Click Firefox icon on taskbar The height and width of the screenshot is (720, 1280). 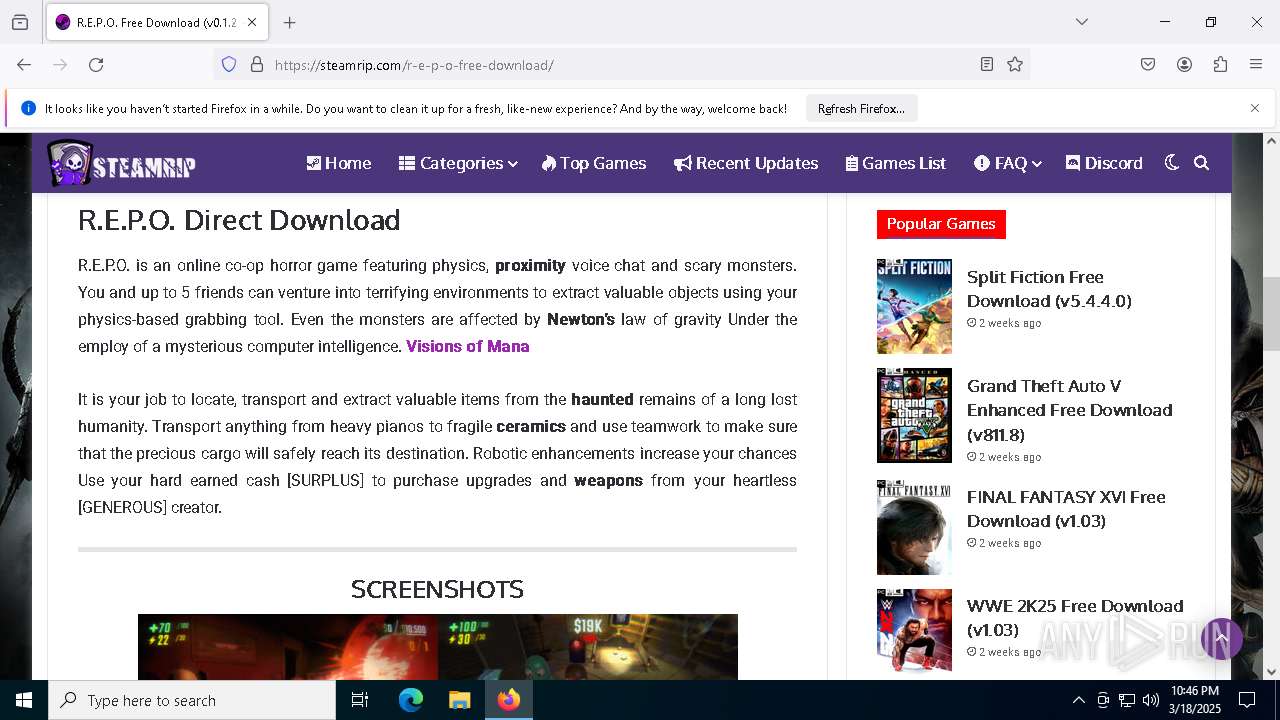coord(509,700)
